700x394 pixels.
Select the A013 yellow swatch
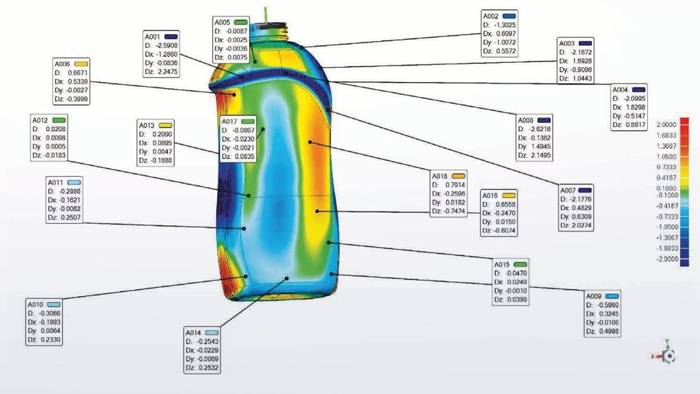click(x=165, y=125)
